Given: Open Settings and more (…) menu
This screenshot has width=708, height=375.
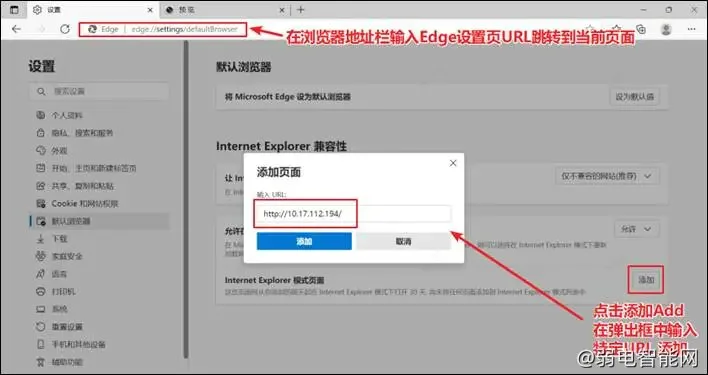Looking at the screenshot, I should click(x=691, y=29).
